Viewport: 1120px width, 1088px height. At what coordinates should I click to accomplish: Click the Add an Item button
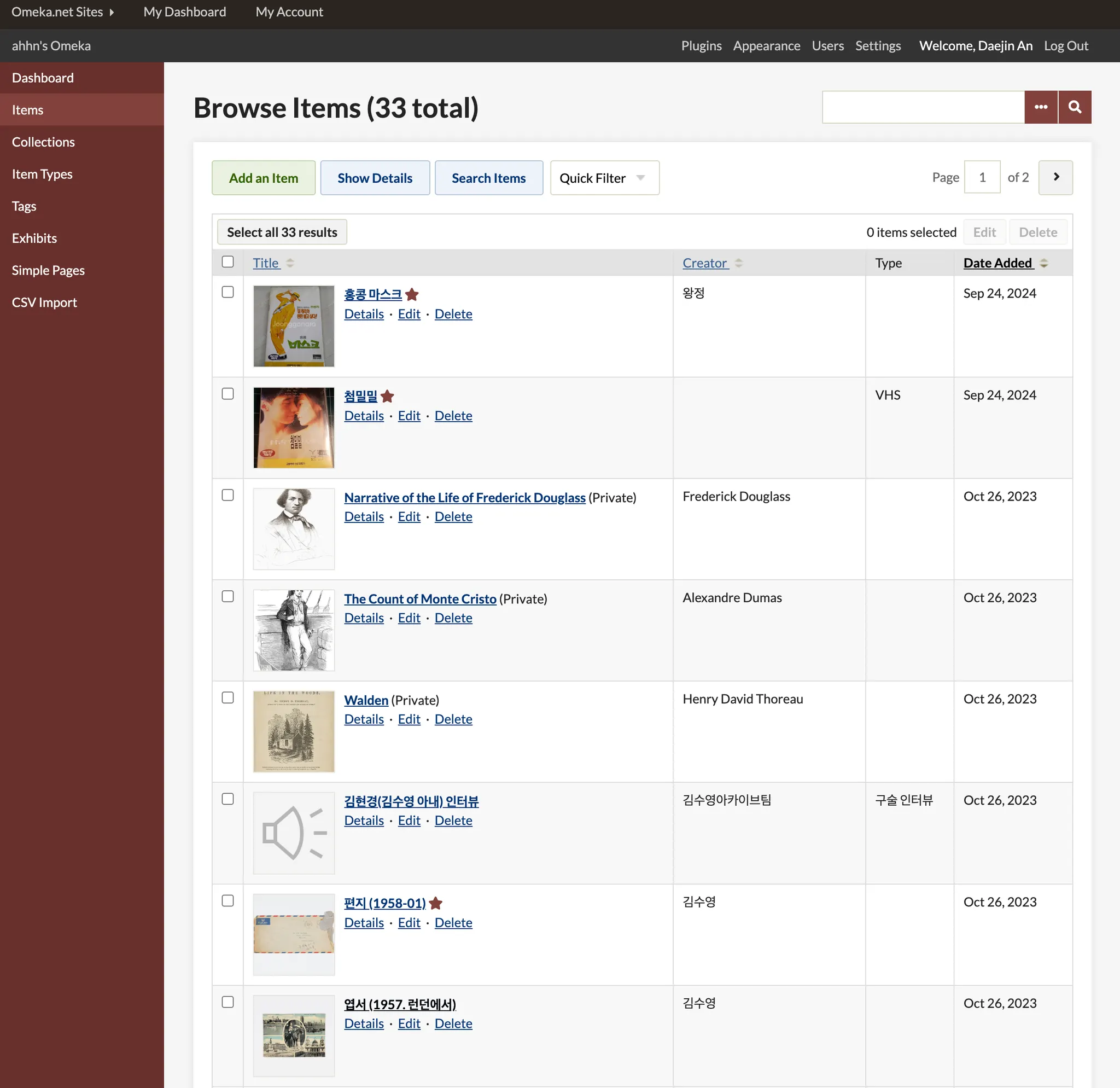(x=264, y=178)
